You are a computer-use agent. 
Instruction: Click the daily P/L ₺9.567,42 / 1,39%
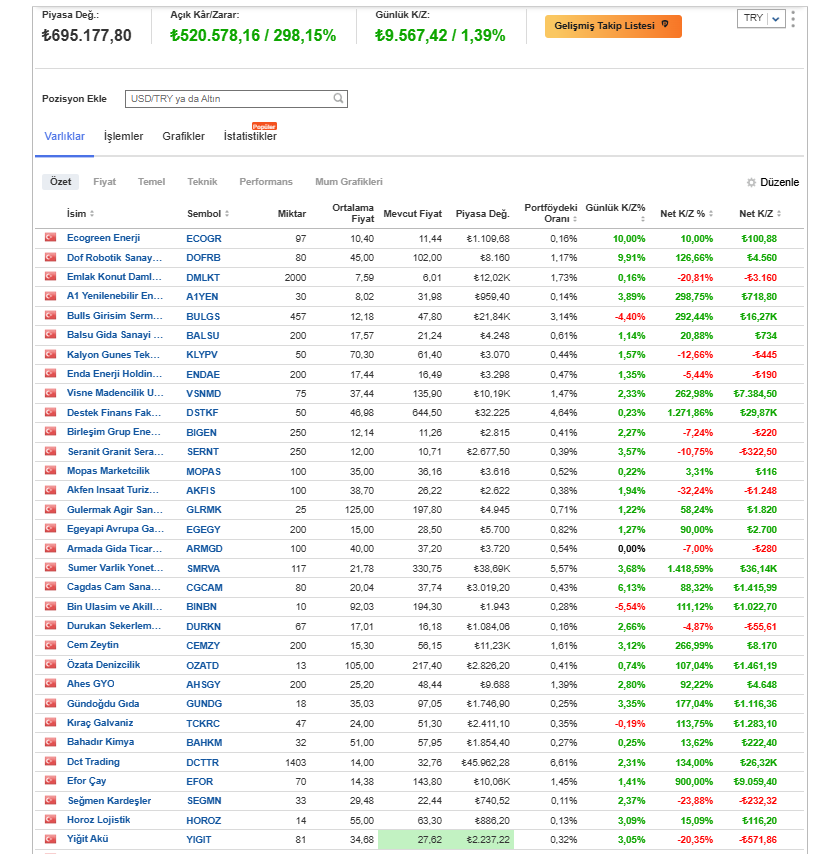440,35
